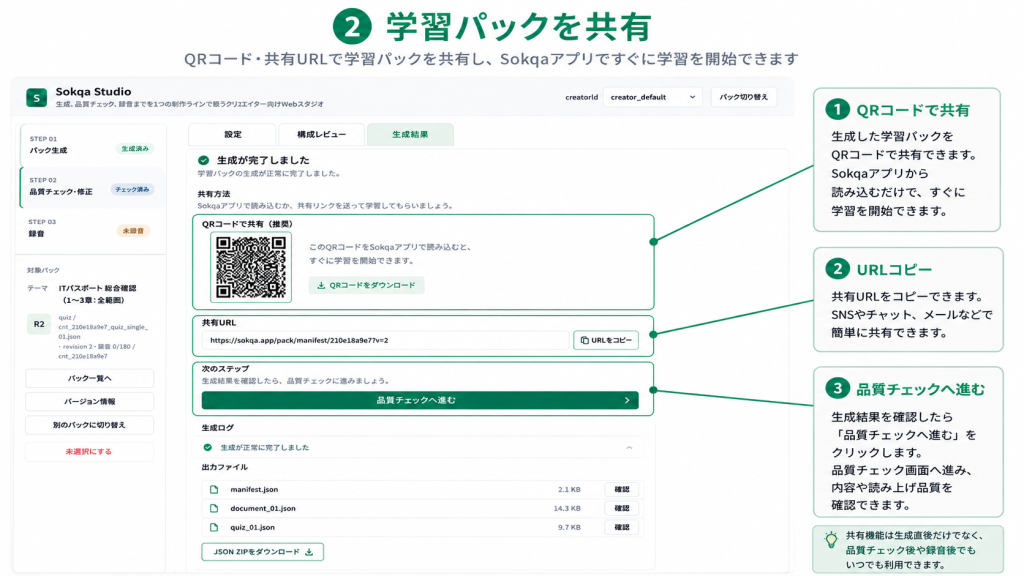Click the URLをコピー button
The width and height of the screenshot is (1024, 576).
606,340
